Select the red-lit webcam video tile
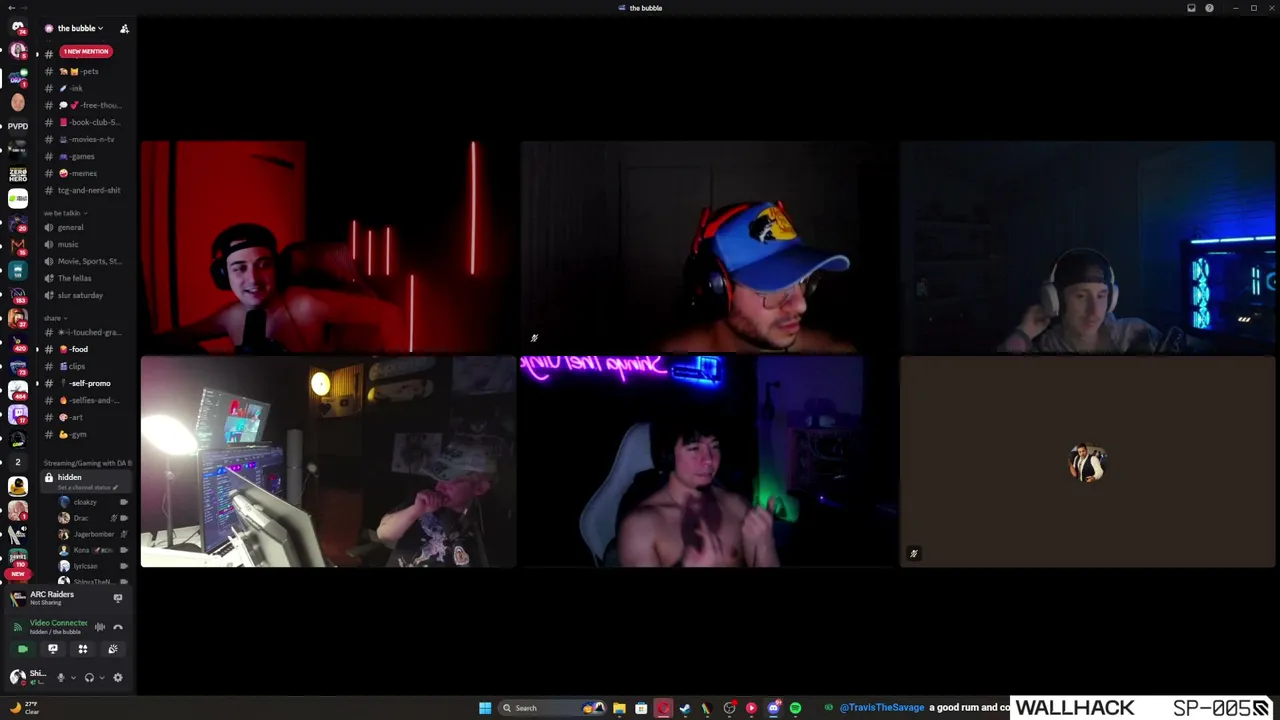This screenshot has height=720, width=1280. click(x=328, y=247)
